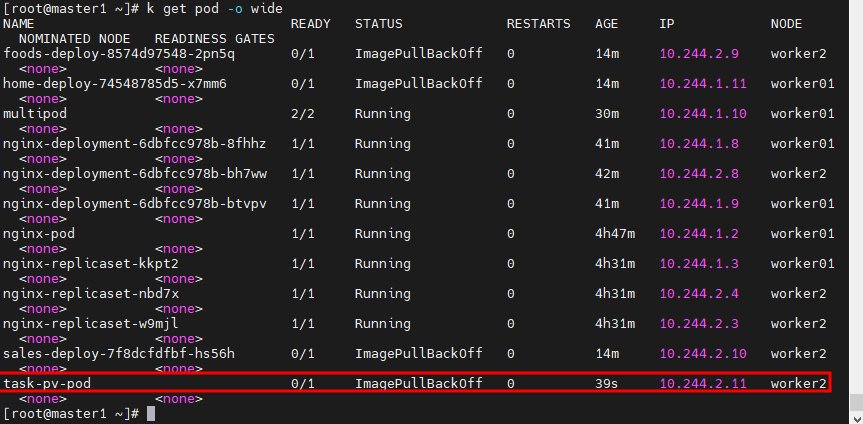The height and width of the screenshot is (424, 863).
Task: Click the multipod pod name
Action: coord(35,114)
